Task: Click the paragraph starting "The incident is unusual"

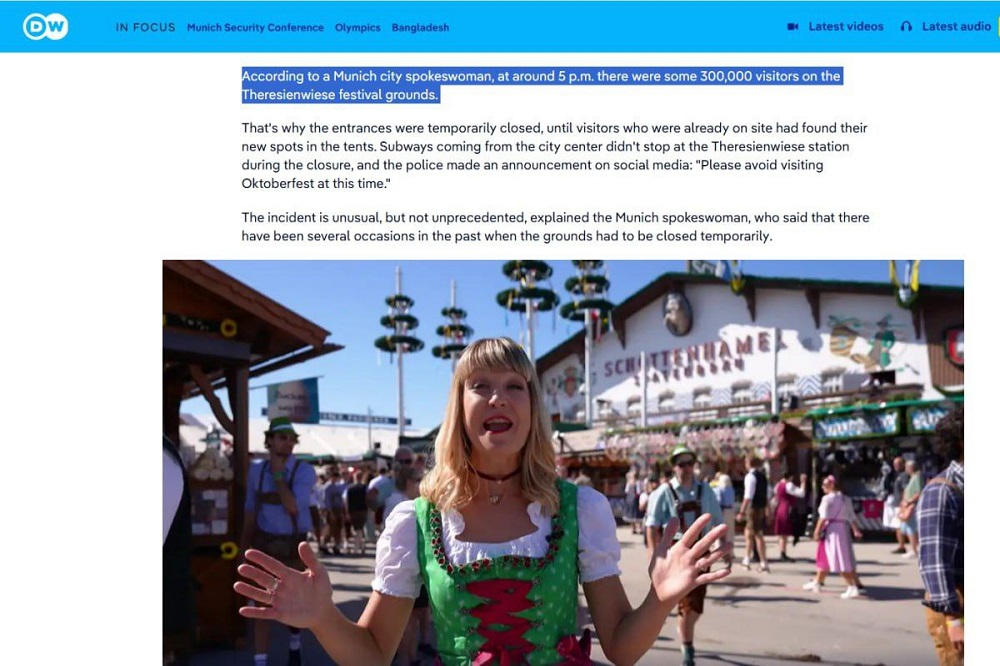Action: tap(555, 226)
